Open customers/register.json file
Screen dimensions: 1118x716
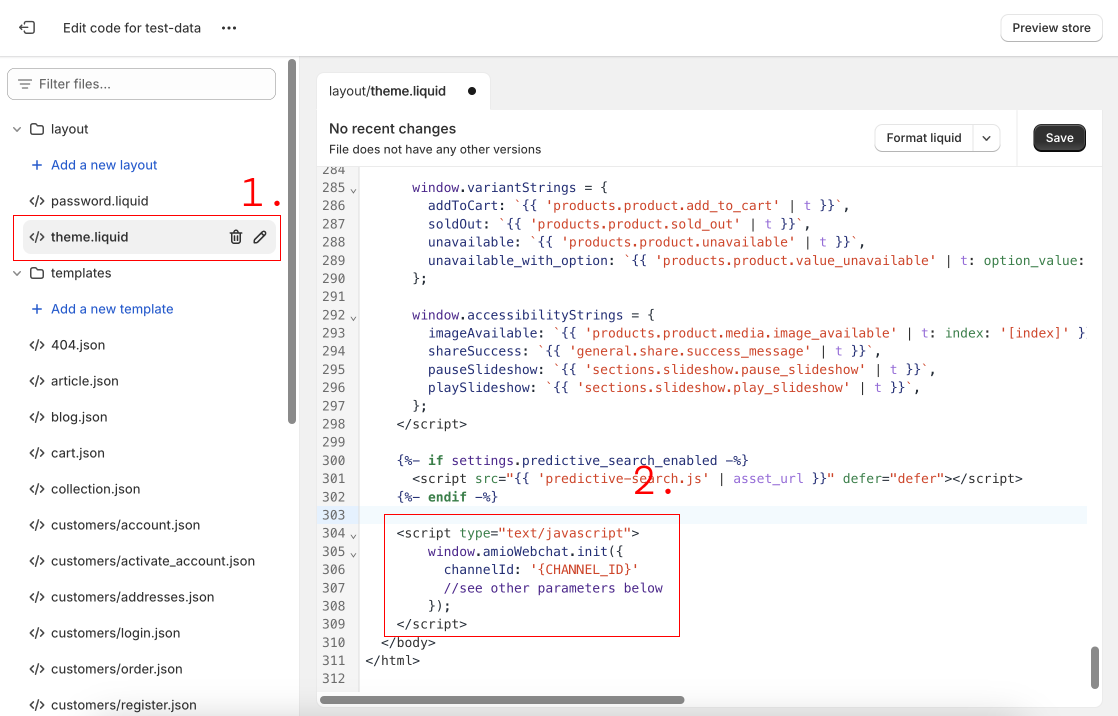pos(124,705)
